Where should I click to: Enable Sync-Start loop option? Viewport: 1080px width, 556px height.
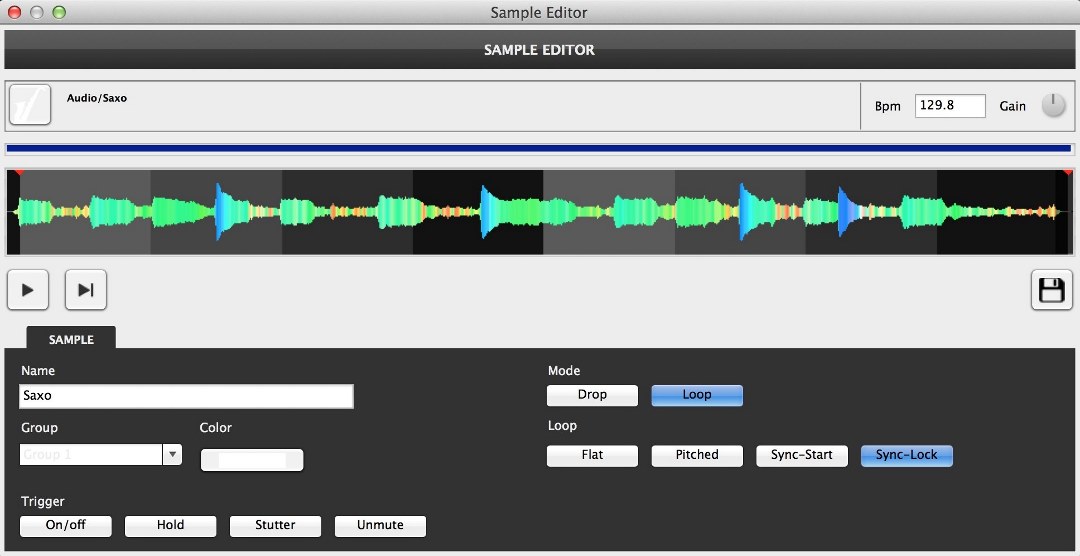[x=801, y=455]
